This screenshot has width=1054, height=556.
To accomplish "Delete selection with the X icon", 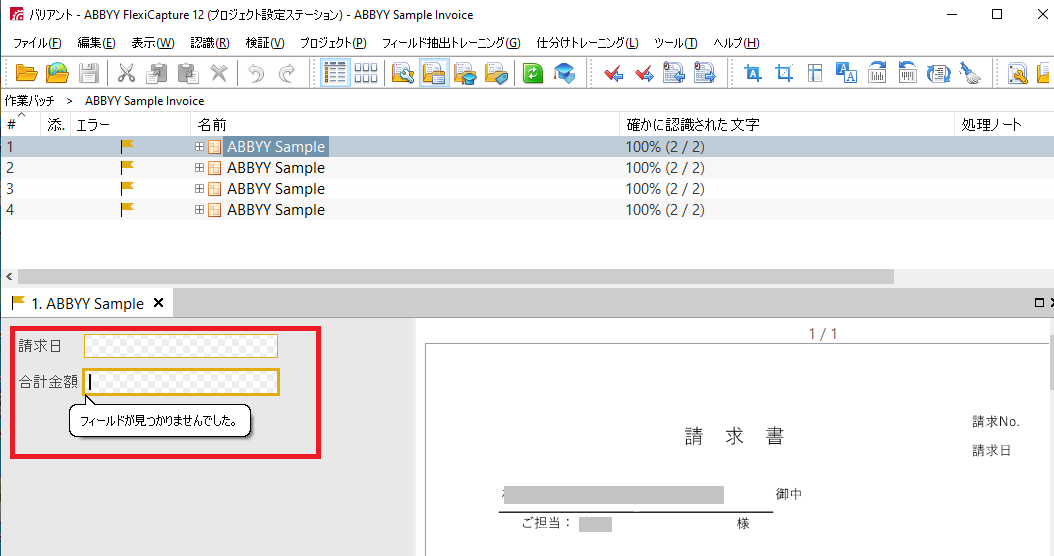I will 218,73.
